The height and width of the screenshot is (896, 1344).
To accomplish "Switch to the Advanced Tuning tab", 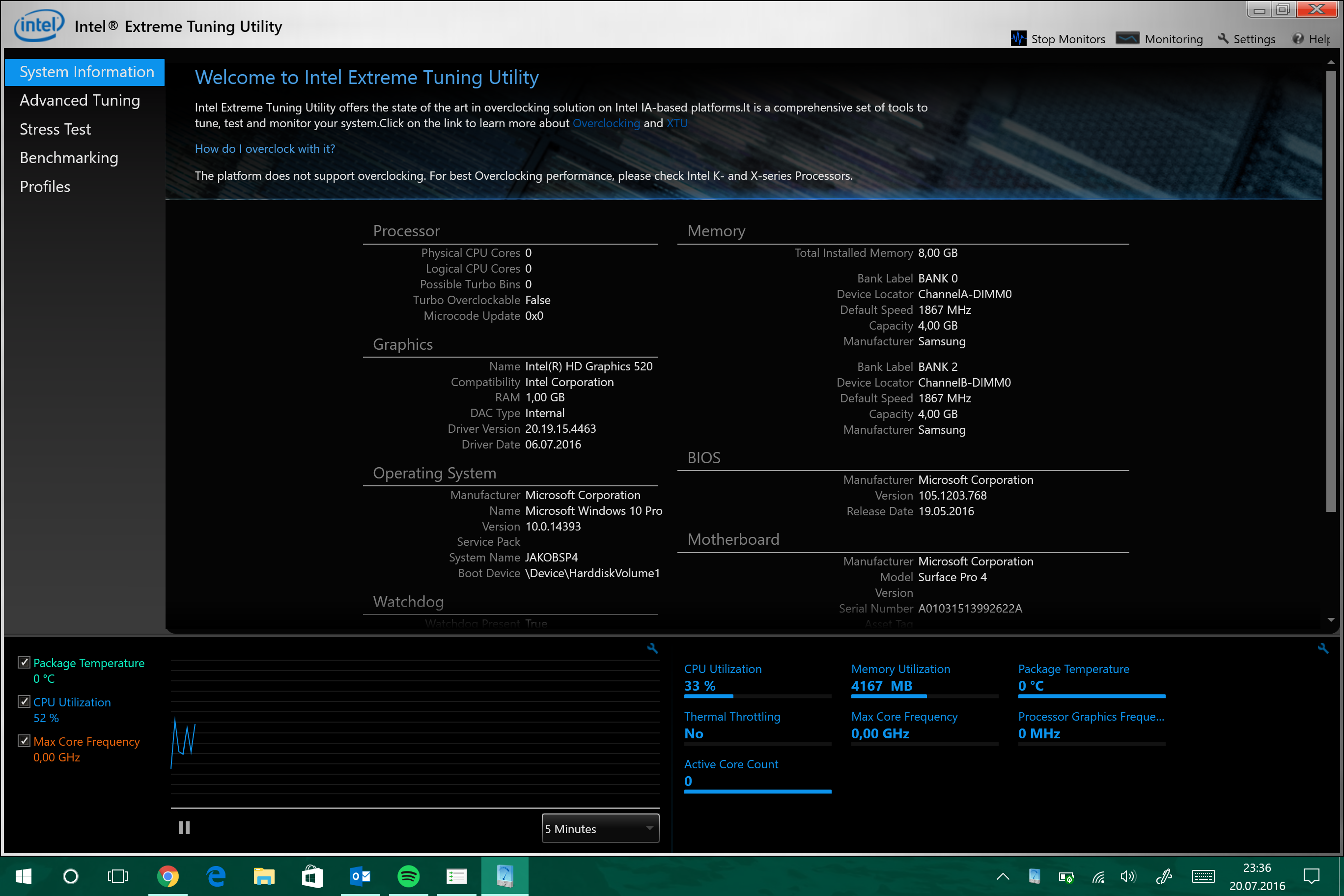I will coord(80,101).
